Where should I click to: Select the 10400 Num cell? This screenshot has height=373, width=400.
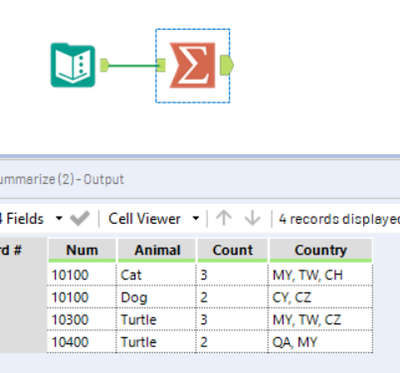click(82, 342)
